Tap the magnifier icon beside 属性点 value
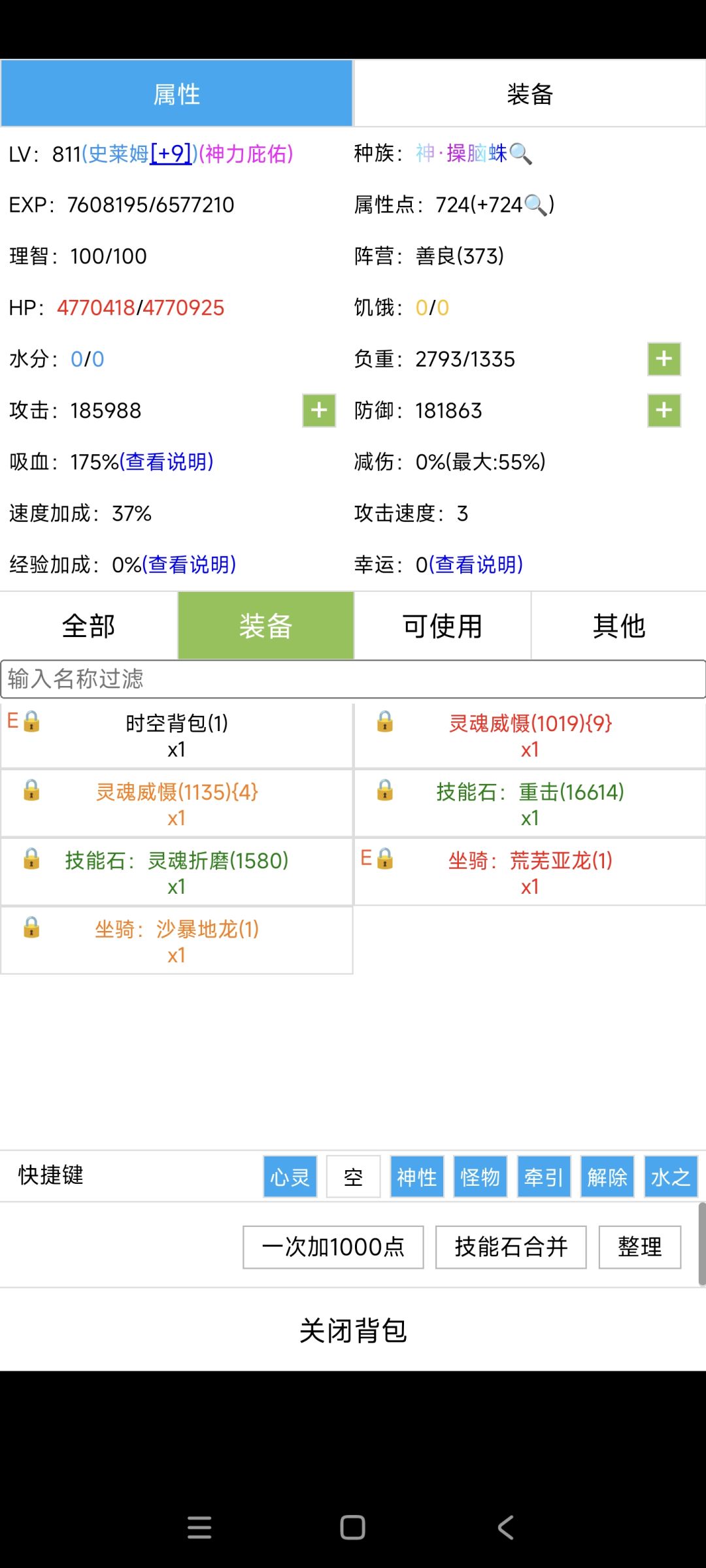 point(535,204)
